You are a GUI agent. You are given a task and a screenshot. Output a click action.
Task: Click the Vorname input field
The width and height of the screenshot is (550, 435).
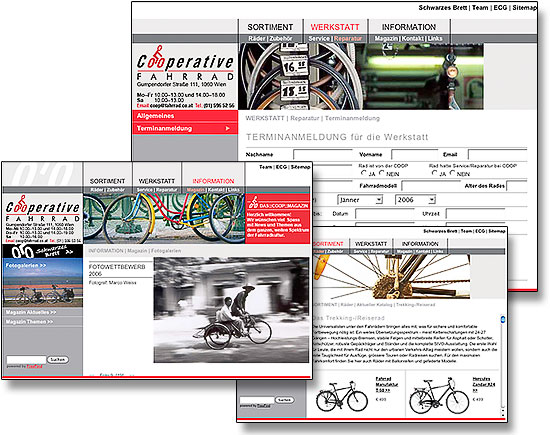pyautogui.click(x=414, y=154)
